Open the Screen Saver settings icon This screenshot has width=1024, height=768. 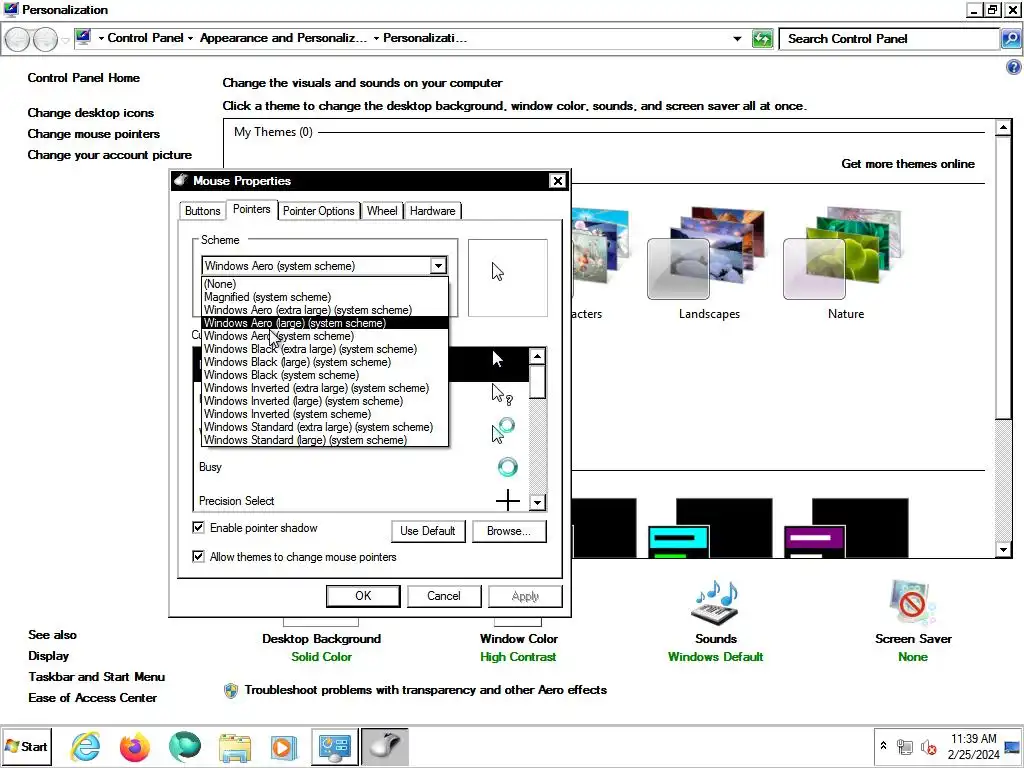point(912,602)
